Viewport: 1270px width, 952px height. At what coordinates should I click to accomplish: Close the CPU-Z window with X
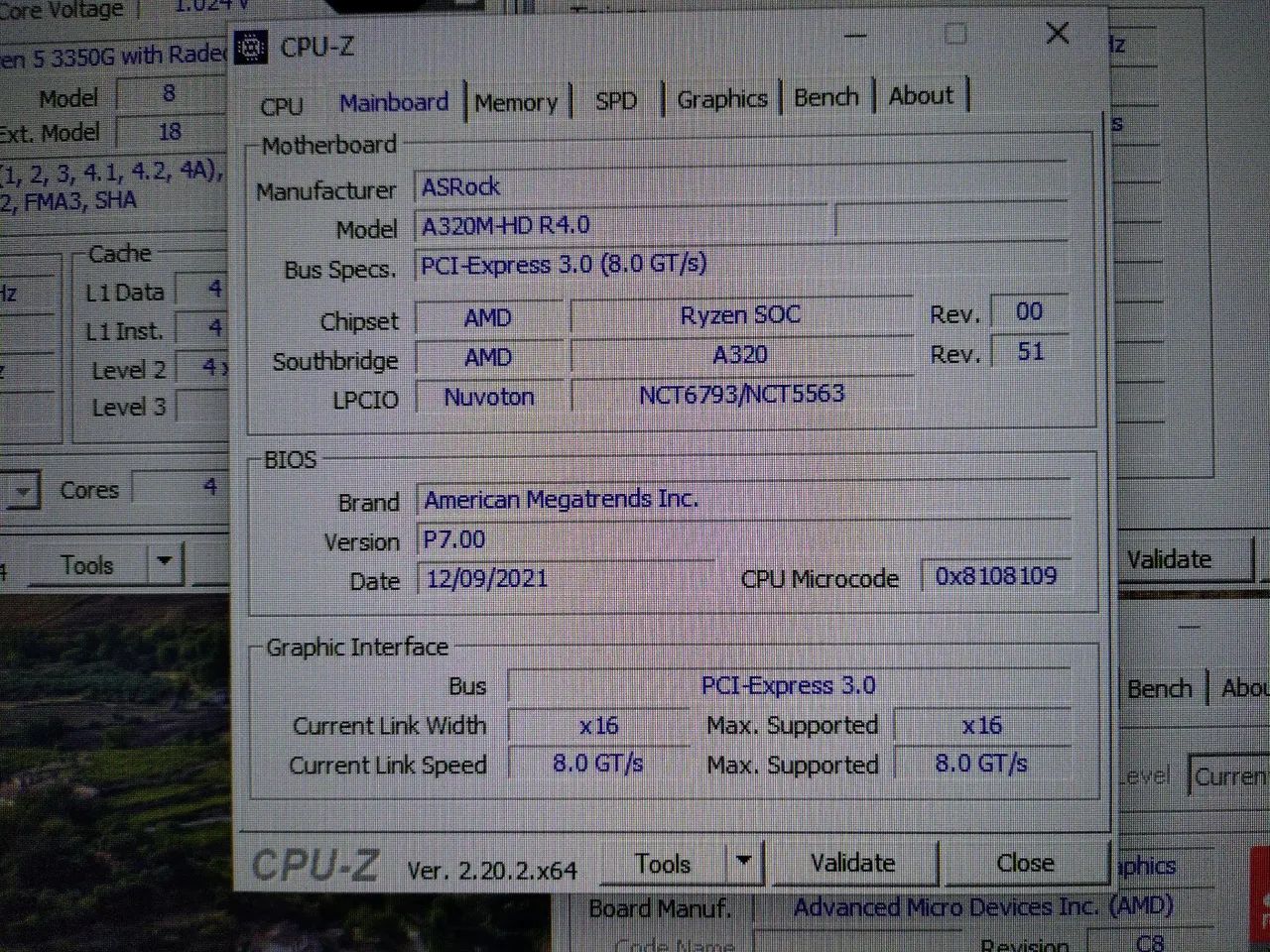click(x=1058, y=34)
